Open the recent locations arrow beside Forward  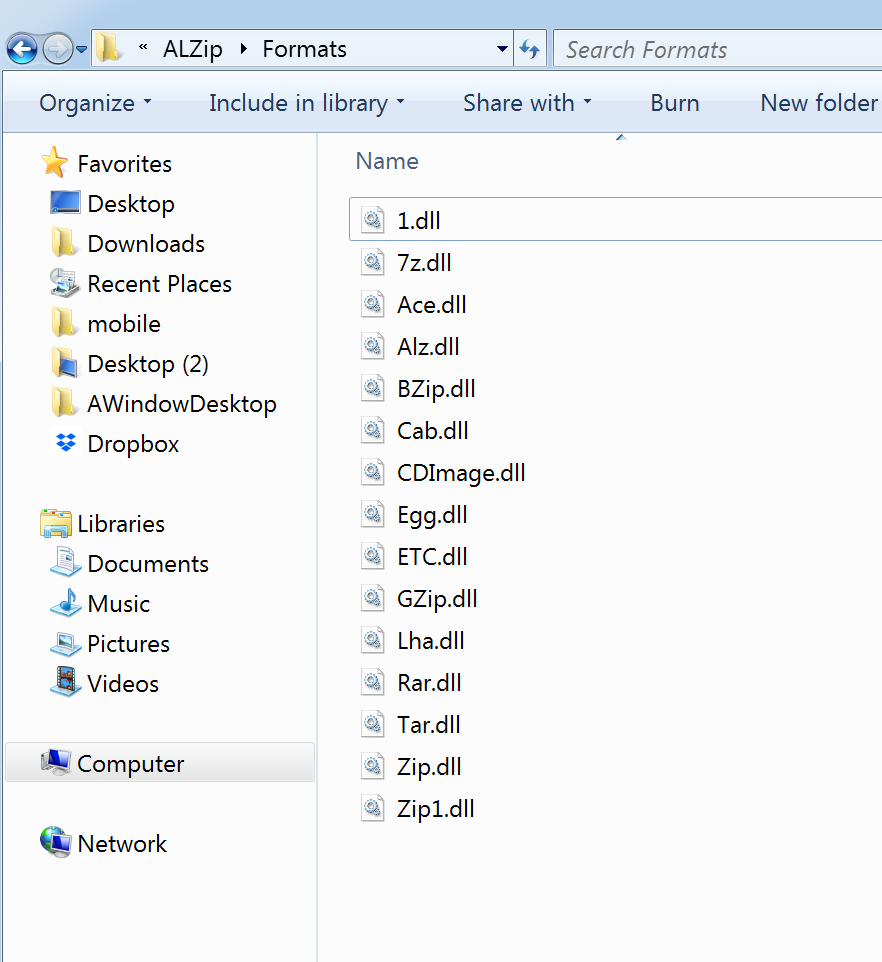coord(82,50)
